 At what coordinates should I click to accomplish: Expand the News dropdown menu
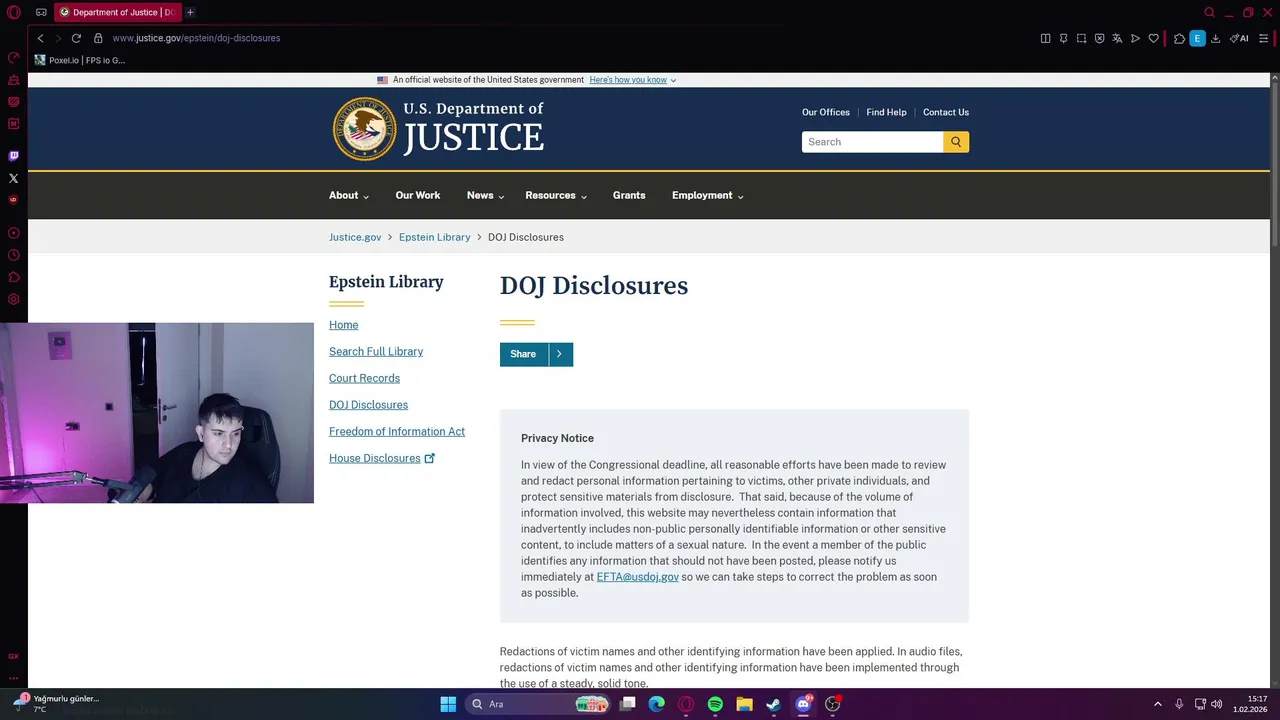(x=485, y=195)
